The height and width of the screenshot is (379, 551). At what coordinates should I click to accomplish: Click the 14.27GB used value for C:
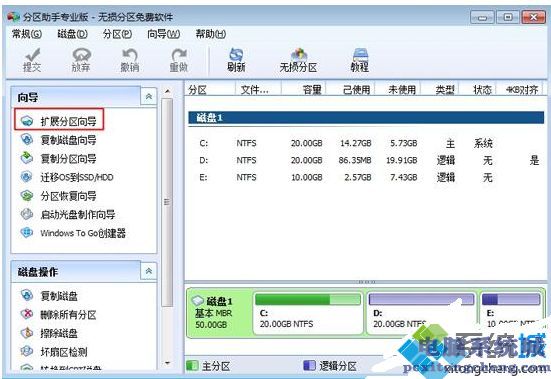[x=356, y=143]
